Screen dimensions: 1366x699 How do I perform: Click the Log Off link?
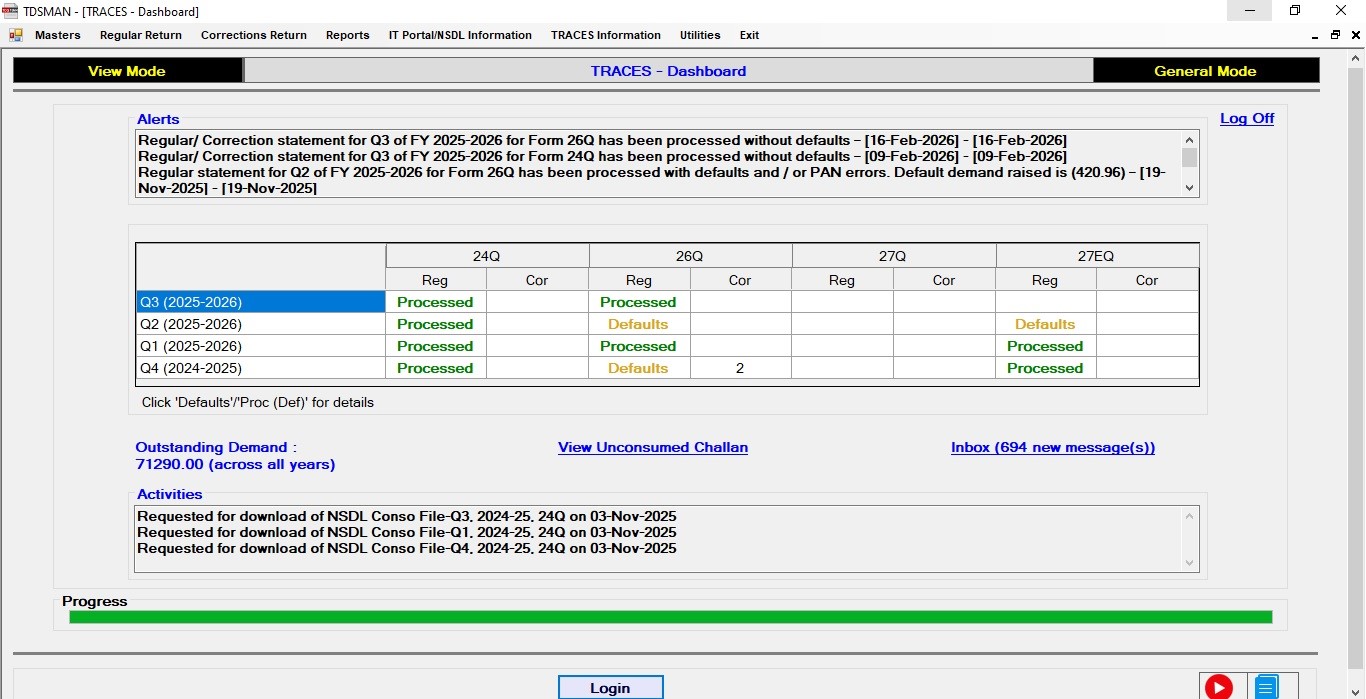[x=1246, y=118]
